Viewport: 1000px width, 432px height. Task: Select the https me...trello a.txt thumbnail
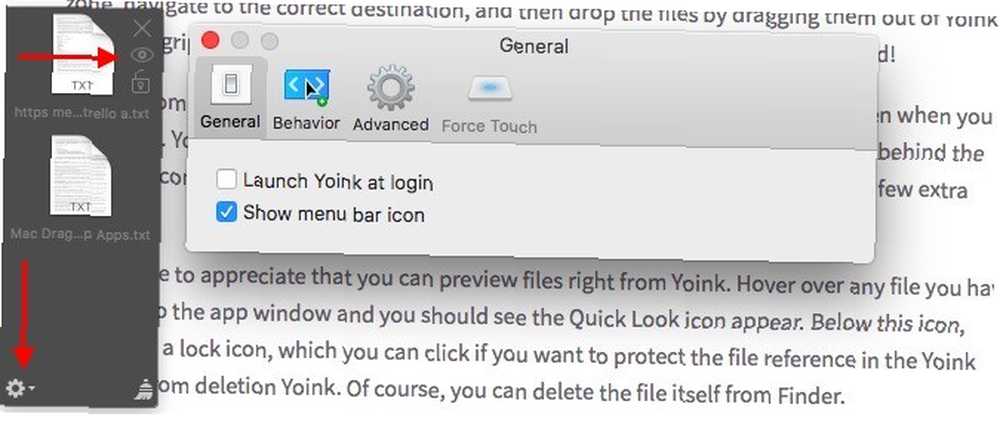(x=82, y=54)
